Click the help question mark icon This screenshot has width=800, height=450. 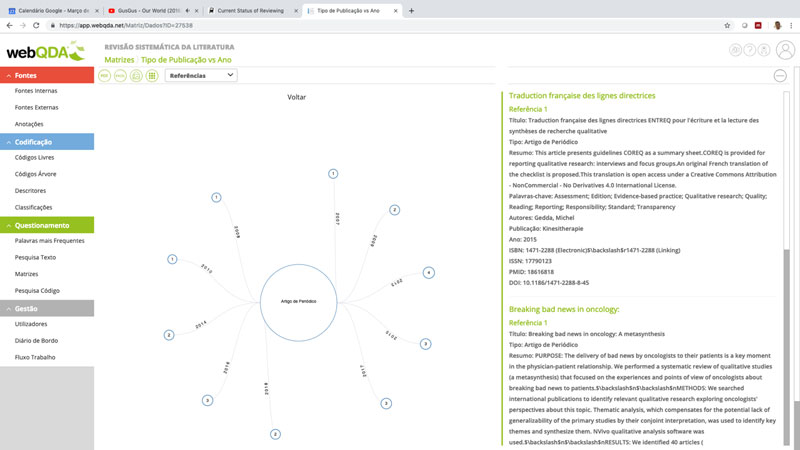(x=749, y=49)
